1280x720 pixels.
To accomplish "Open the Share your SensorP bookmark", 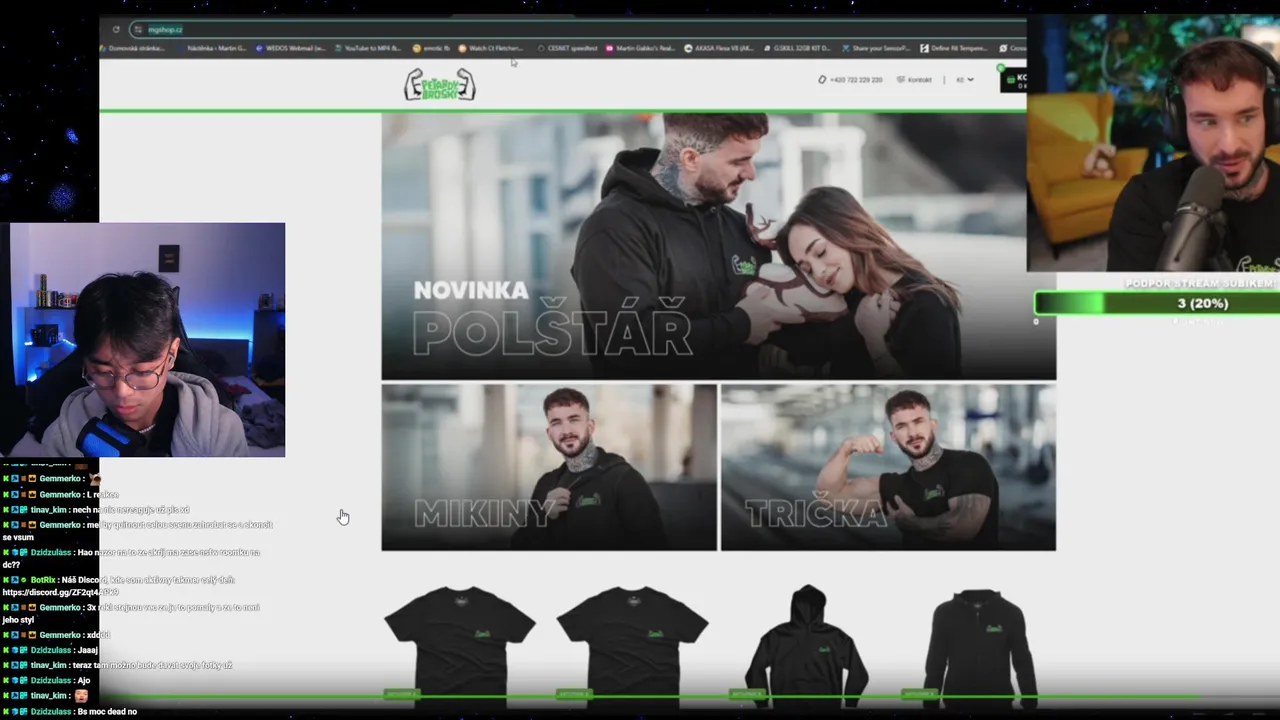I will (876, 48).
